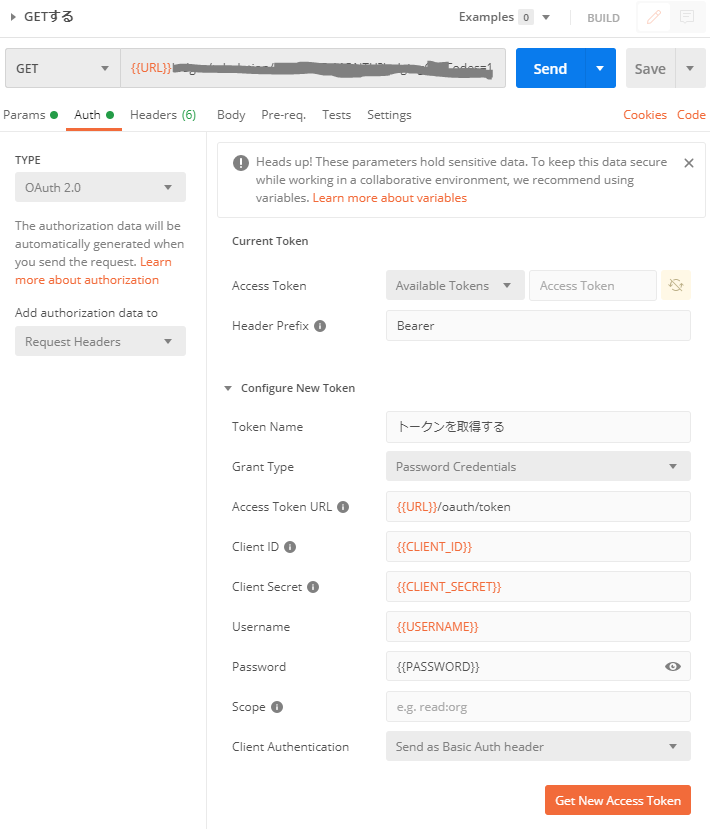Open the Send button dropdown arrow
The width and height of the screenshot is (710, 829).
tap(600, 68)
